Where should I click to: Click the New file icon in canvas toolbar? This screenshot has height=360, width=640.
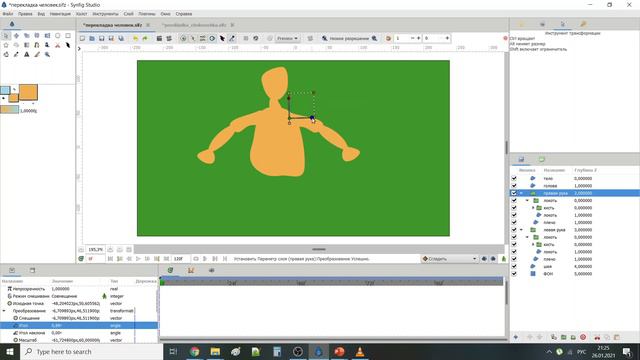click(x=82, y=38)
